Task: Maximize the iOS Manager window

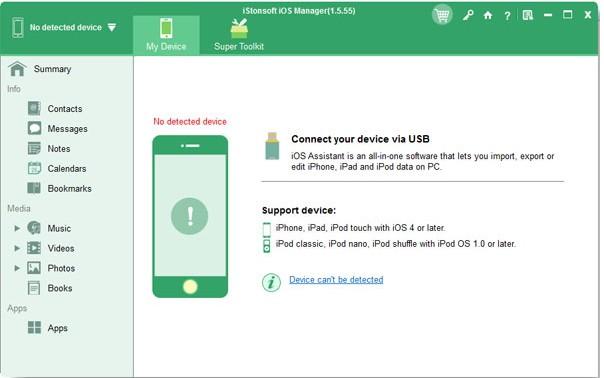Action: [x=567, y=15]
